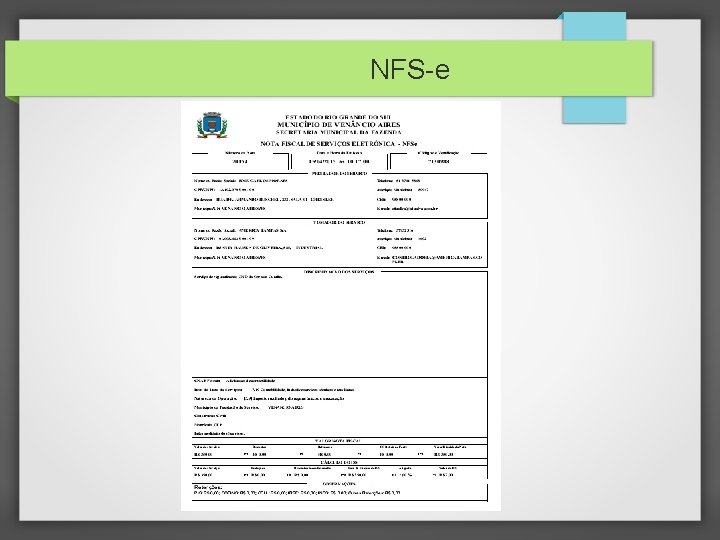The image size is (720, 540).
Task: Click the 'ESTADO DO RIO GRANDE DO SUL' line
Action: [338, 118]
